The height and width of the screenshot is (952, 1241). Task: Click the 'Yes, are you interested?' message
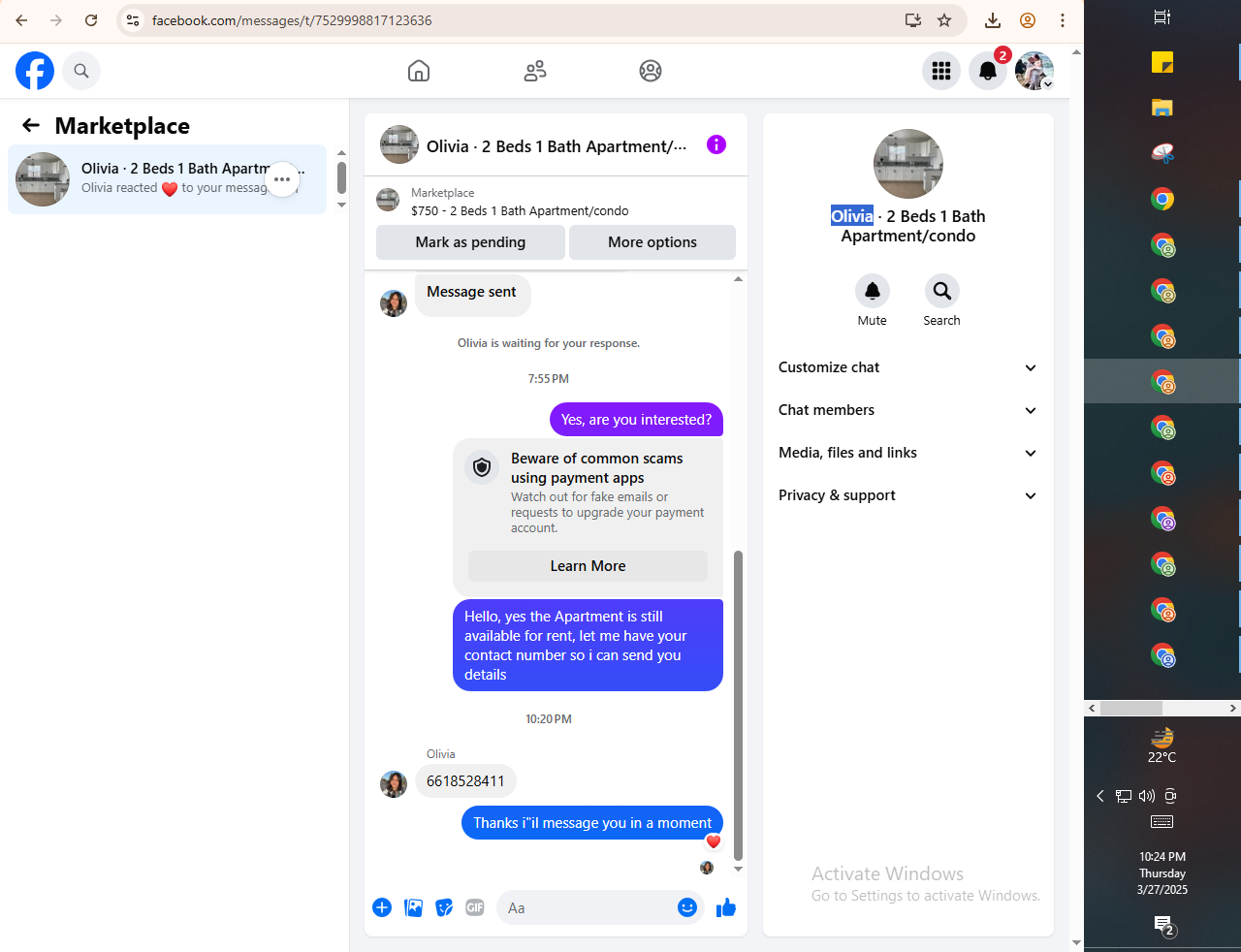(x=636, y=420)
